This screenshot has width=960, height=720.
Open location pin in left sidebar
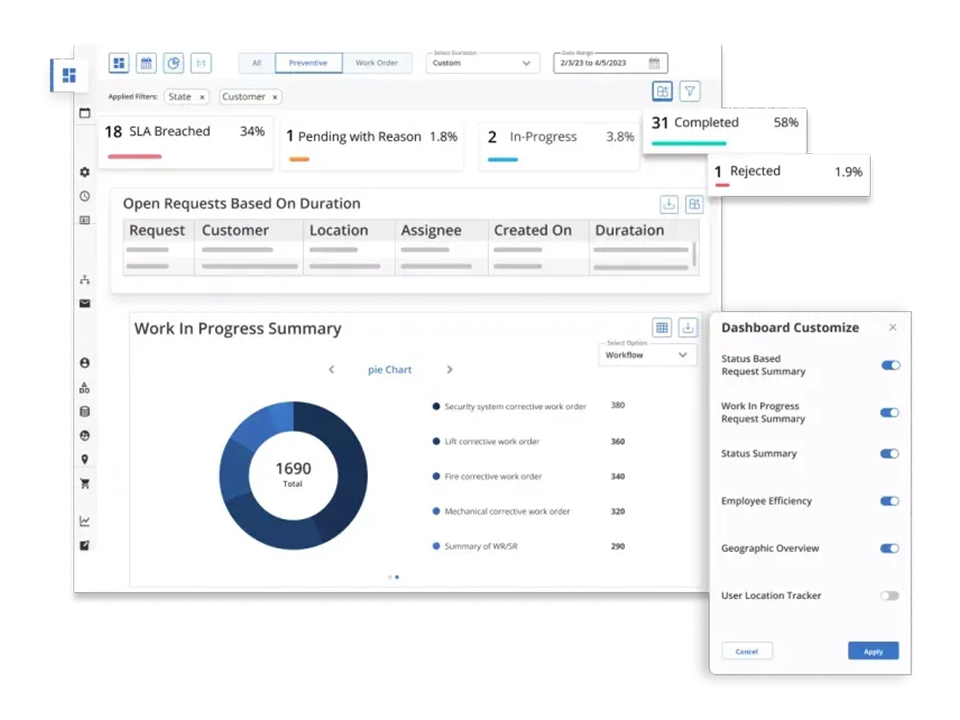pos(85,460)
